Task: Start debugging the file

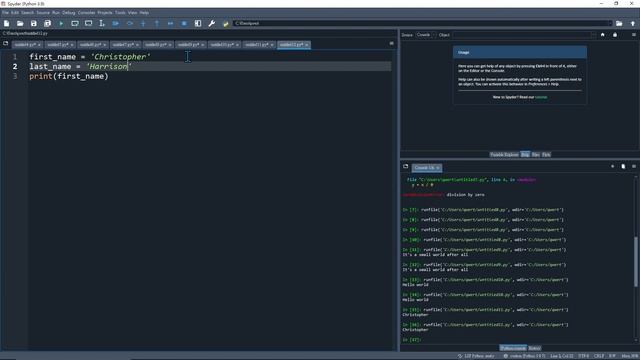Action: pos(116,24)
